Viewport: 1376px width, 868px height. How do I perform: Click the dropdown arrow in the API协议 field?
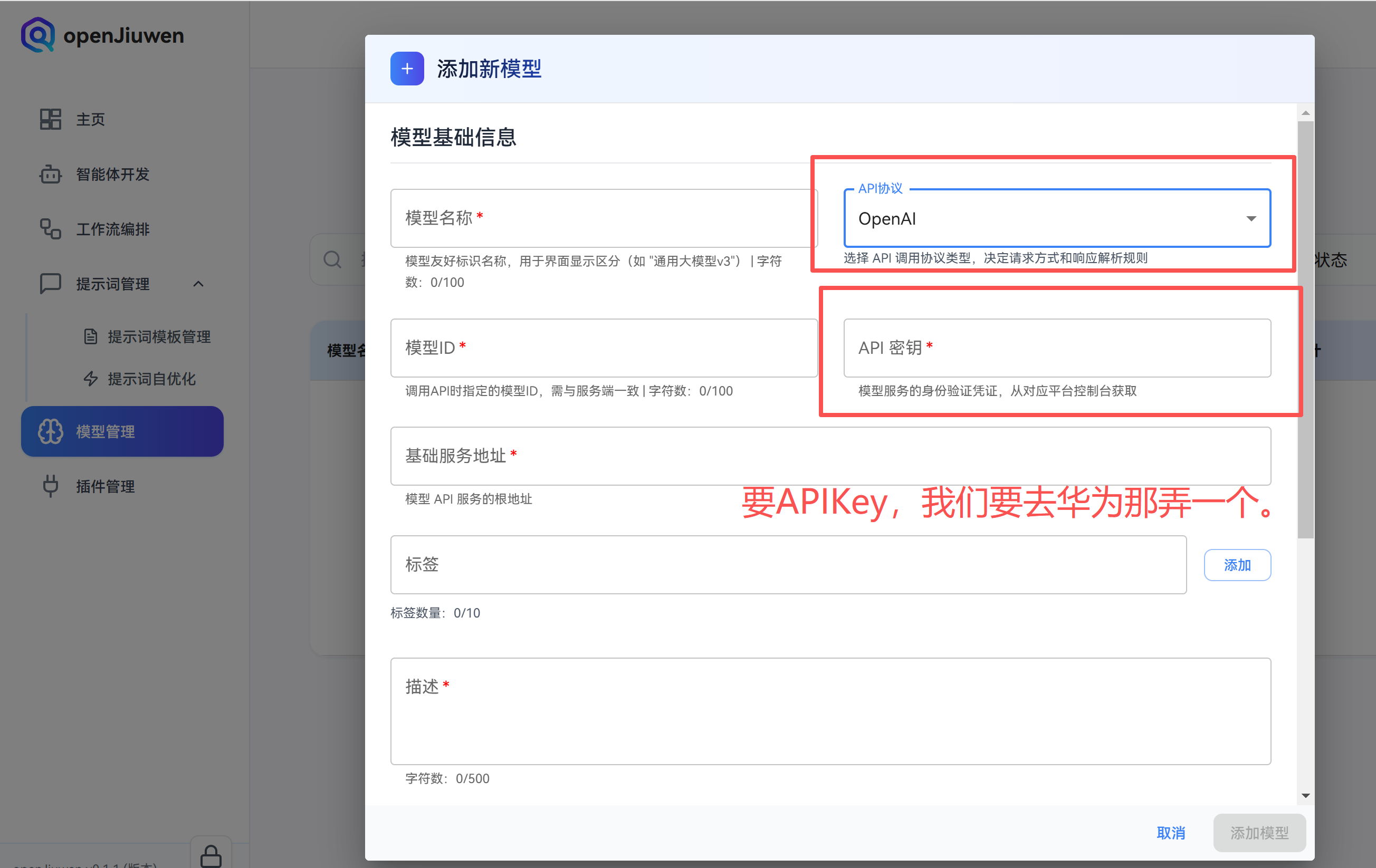coord(1251,219)
